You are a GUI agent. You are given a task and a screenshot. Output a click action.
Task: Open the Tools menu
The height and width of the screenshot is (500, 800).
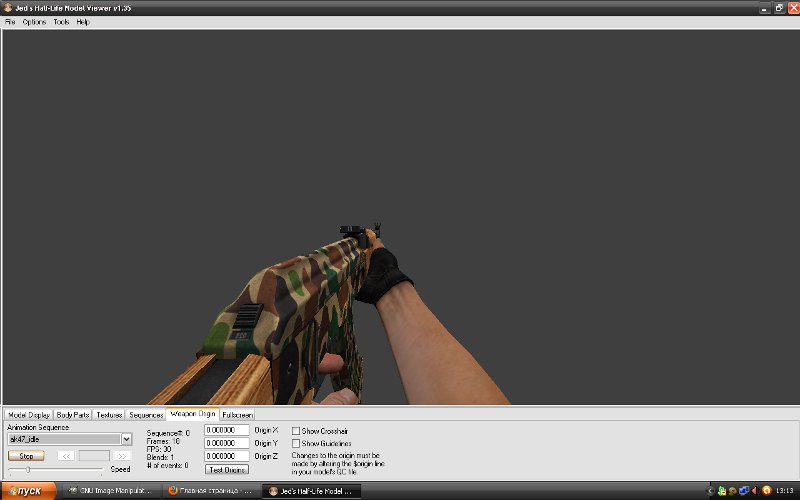(x=61, y=22)
